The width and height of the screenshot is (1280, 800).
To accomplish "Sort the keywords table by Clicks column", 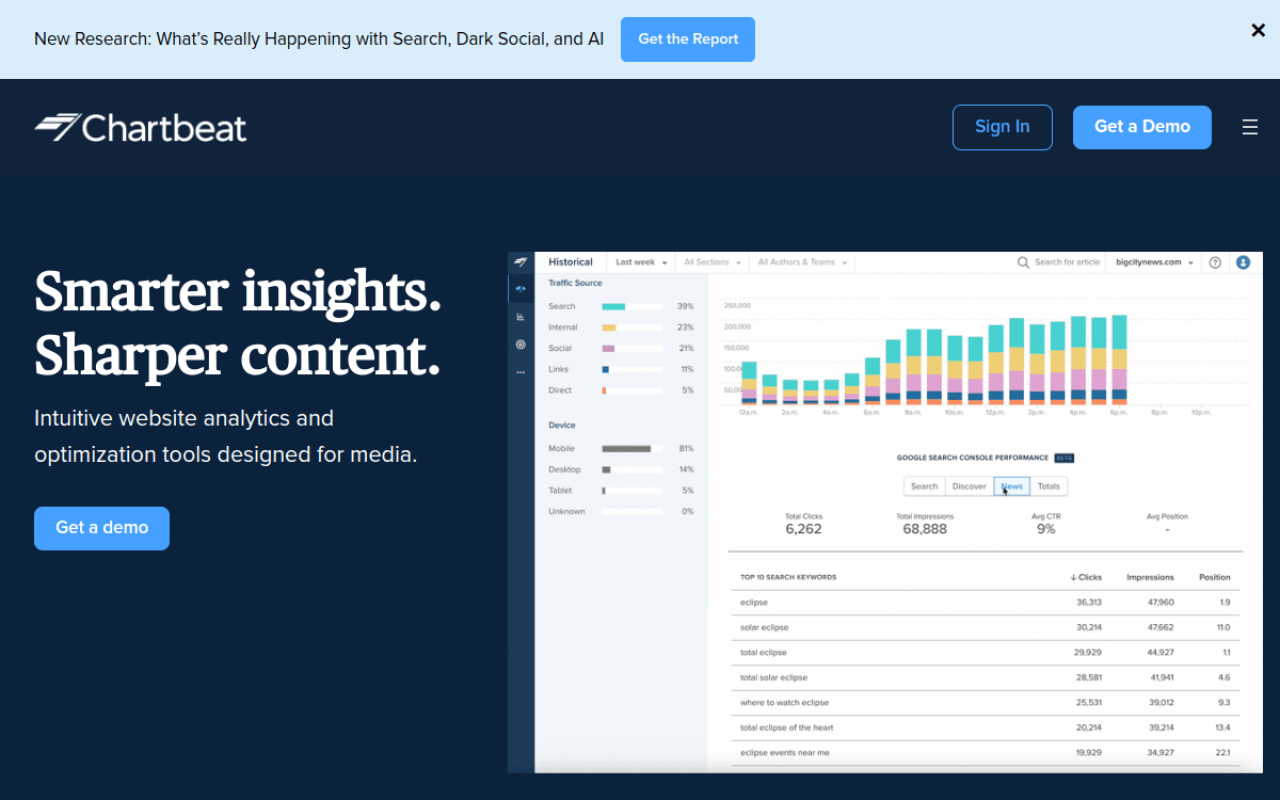I will 1085,577.
